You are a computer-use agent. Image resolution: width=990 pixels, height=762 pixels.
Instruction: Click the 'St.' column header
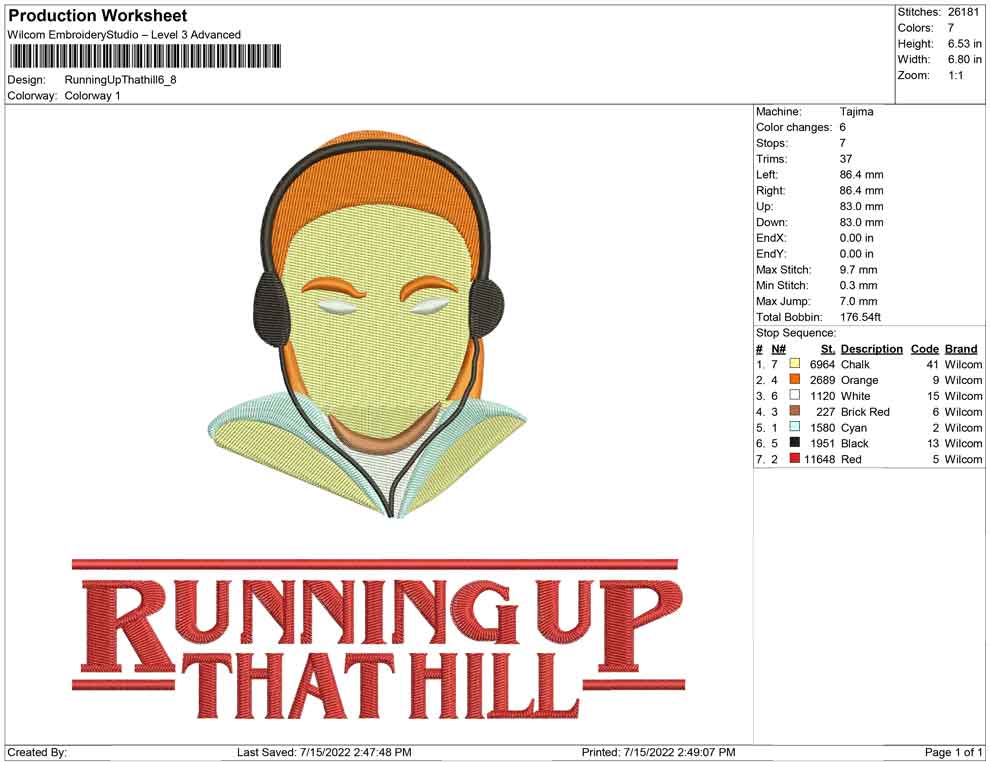[x=828, y=349]
